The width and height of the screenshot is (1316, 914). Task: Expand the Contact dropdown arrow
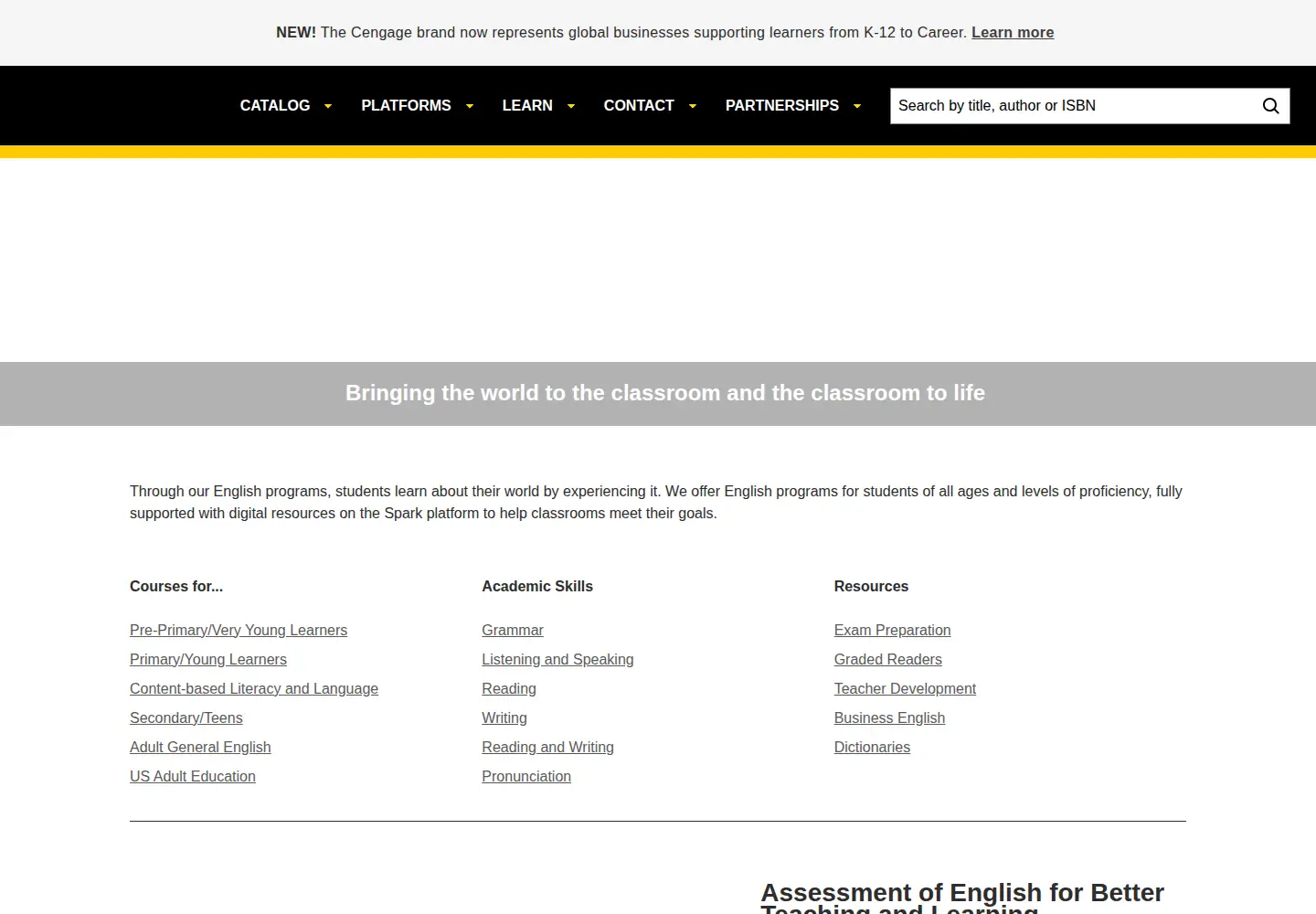point(693,106)
